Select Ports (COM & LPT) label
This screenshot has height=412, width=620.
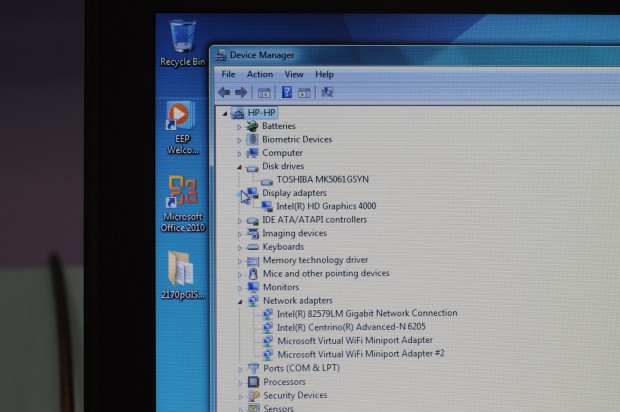(x=301, y=368)
